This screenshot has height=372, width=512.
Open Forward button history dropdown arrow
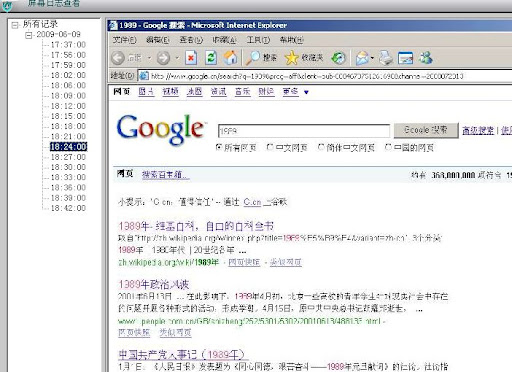(x=177, y=58)
